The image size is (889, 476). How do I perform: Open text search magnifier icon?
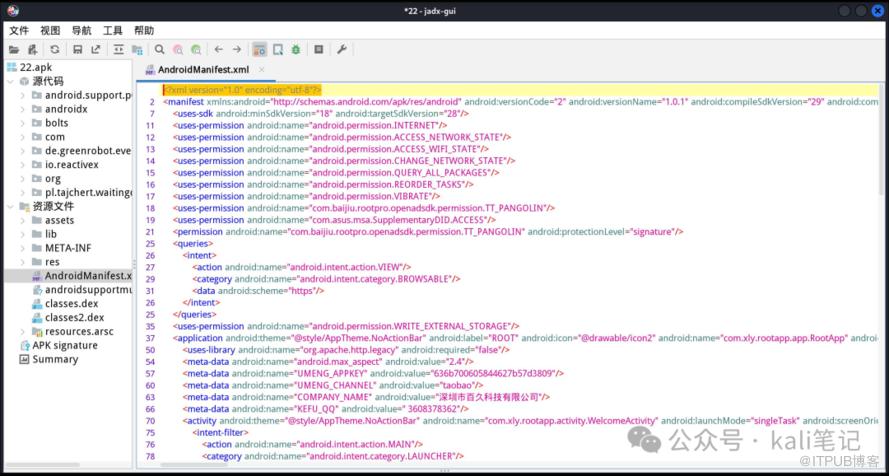coord(160,49)
